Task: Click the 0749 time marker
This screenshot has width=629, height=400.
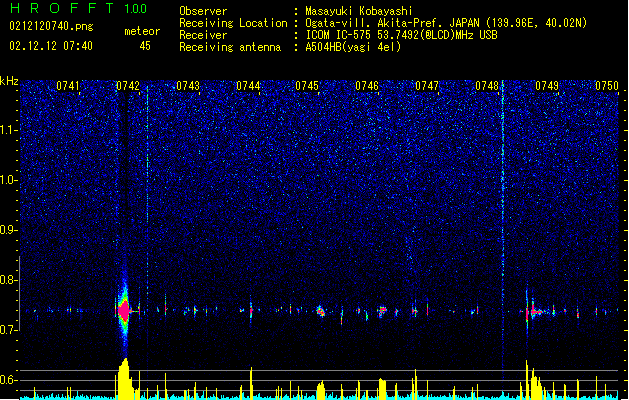Action: (547, 86)
